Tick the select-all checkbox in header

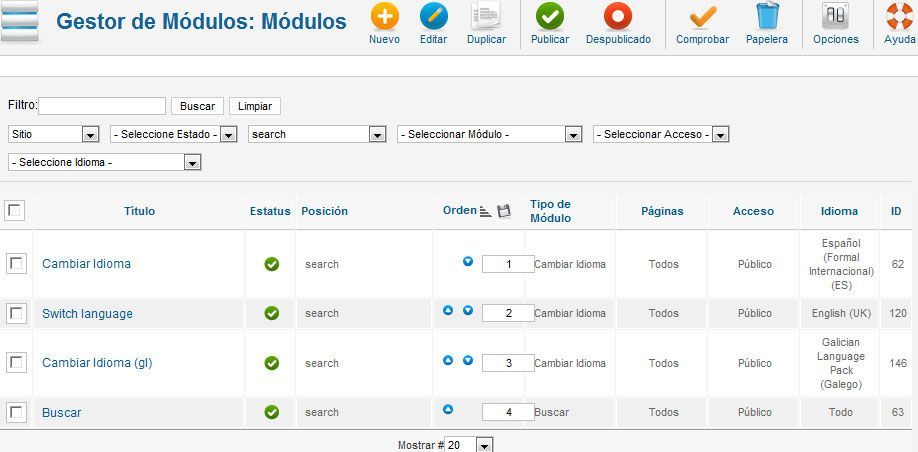coord(14,210)
